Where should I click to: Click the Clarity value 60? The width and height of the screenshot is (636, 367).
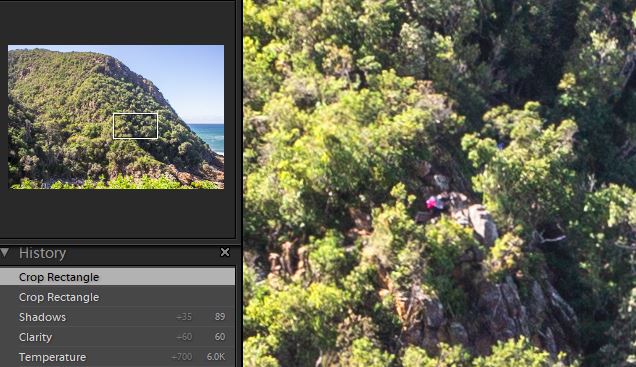coord(220,337)
